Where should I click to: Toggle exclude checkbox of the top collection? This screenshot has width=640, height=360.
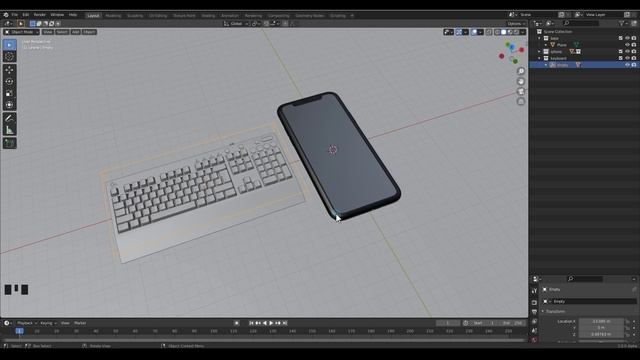pyautogui.click(x=621, y=38)
